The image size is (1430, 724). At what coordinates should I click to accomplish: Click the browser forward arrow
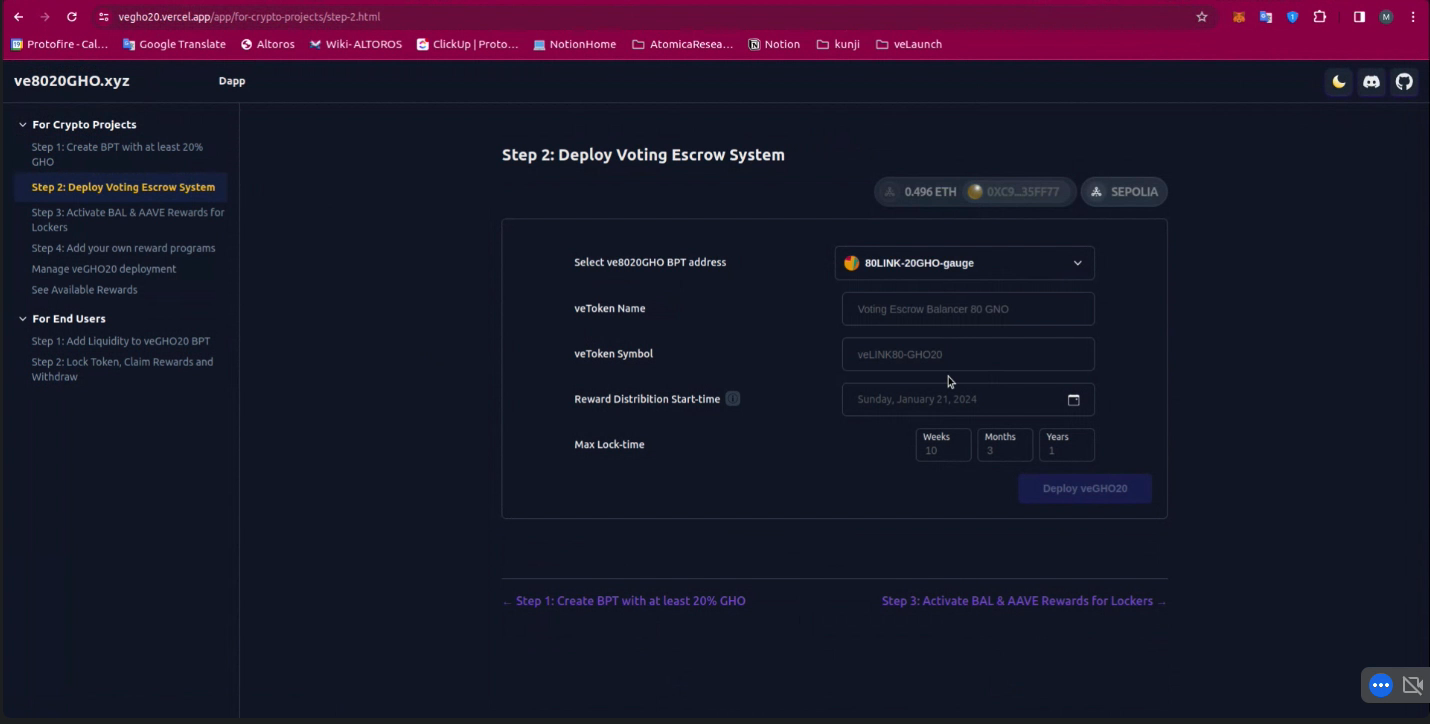45,17
